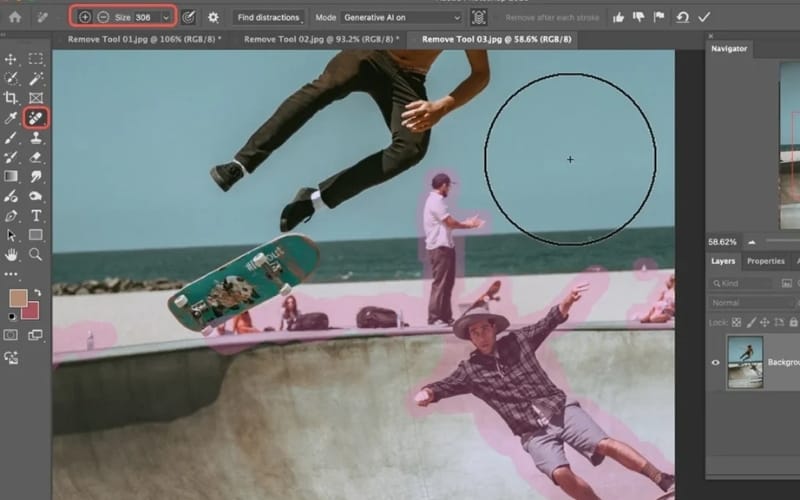Image resolution: width=800 pixels, height=500 pixels.
Task: Open the Edit Toolbar three-dots menu
Action: tap(11, 274)
